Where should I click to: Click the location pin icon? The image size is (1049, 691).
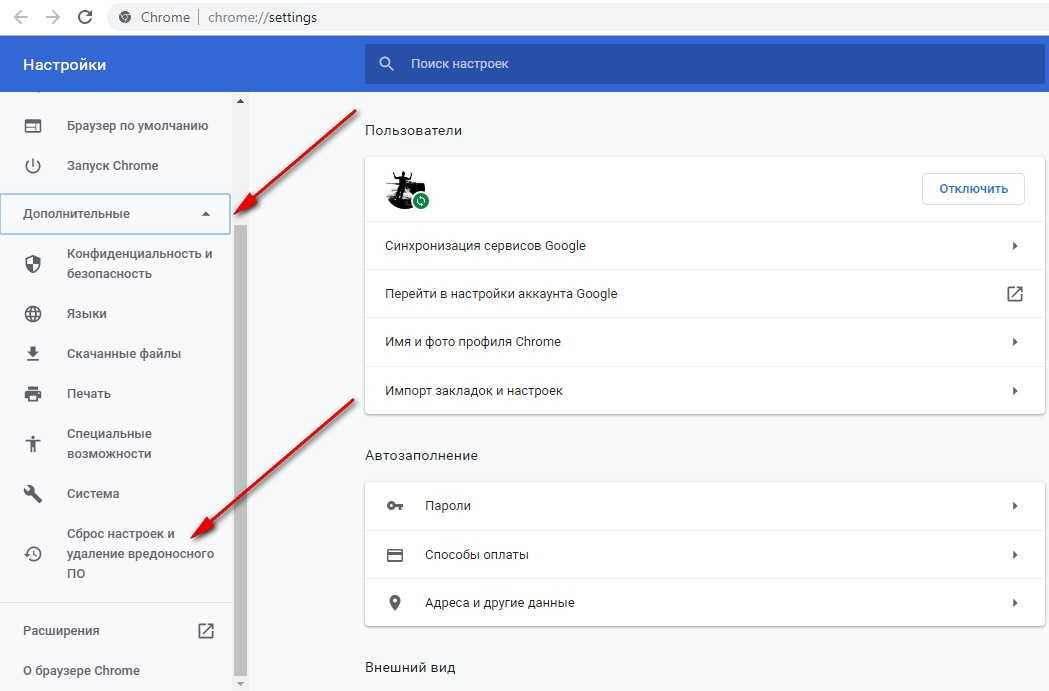click(395, 603)
